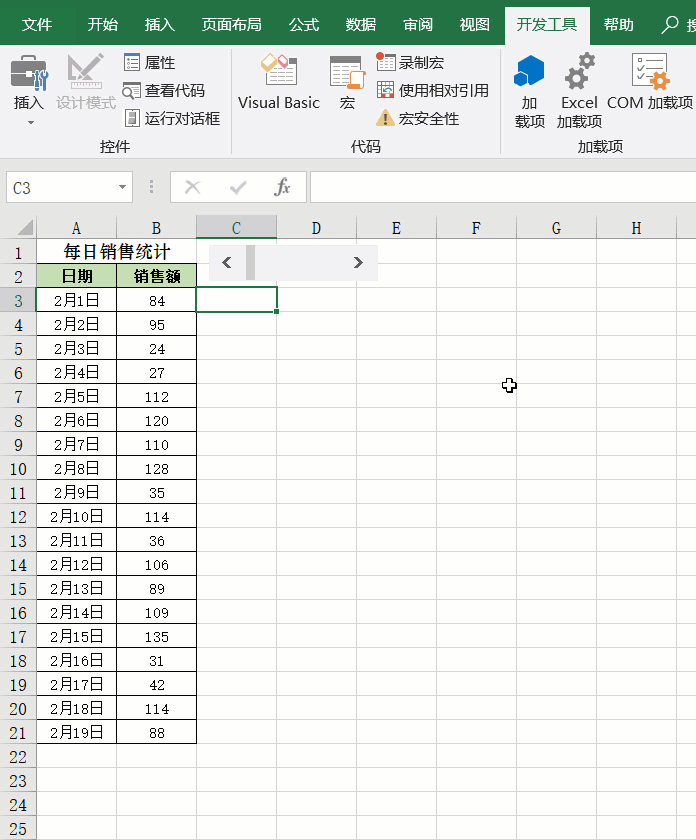The image size is (696, 840).
Task: Select the cell with value 88
Action: click(x=156, y=732)
